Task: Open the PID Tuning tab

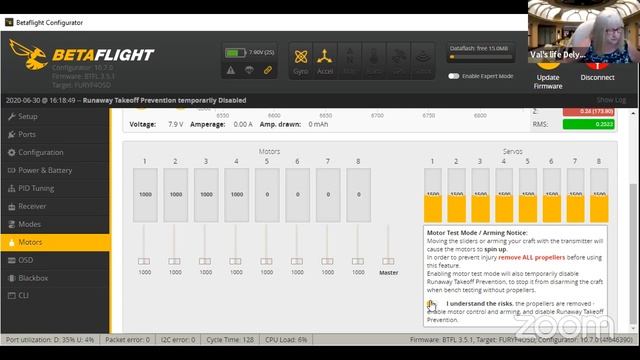Action: point(55,188)
